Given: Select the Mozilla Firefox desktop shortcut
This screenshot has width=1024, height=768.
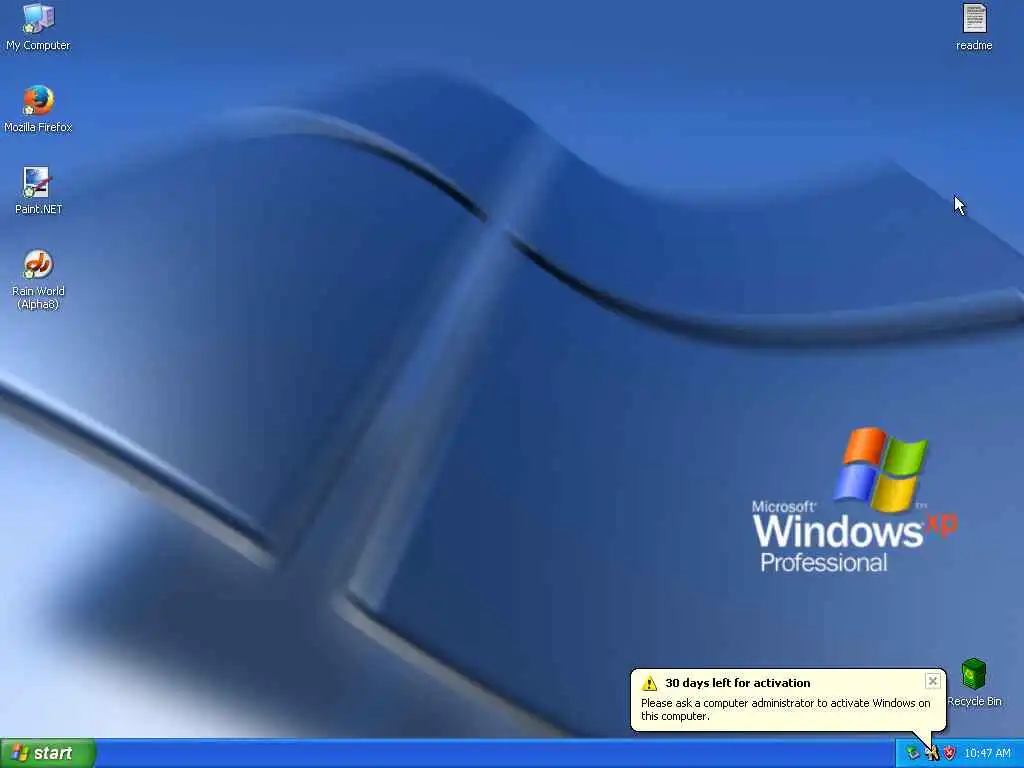Looking at the screenshot, I should pyautogui.click(x=38, y=109).
